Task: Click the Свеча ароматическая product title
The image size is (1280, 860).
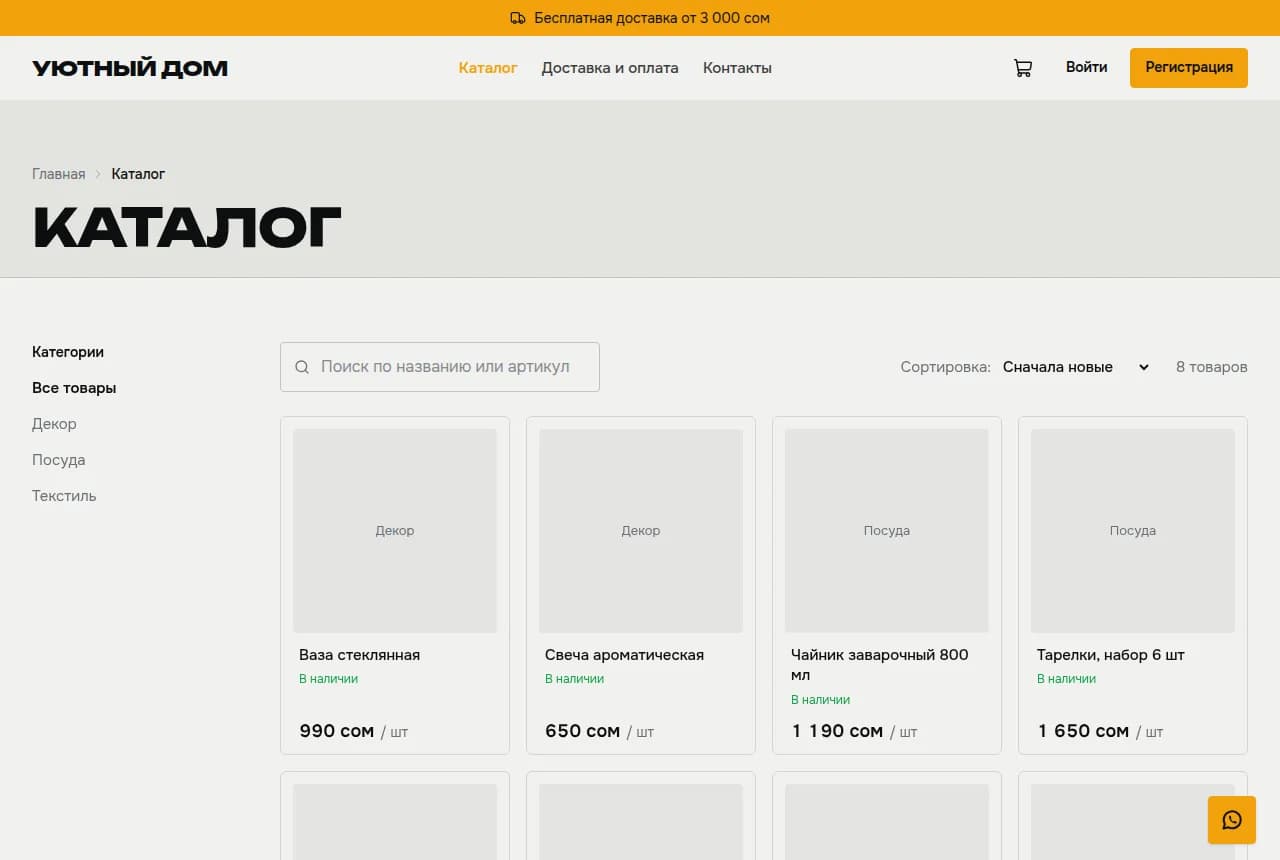Action: (x=624, y=655)
